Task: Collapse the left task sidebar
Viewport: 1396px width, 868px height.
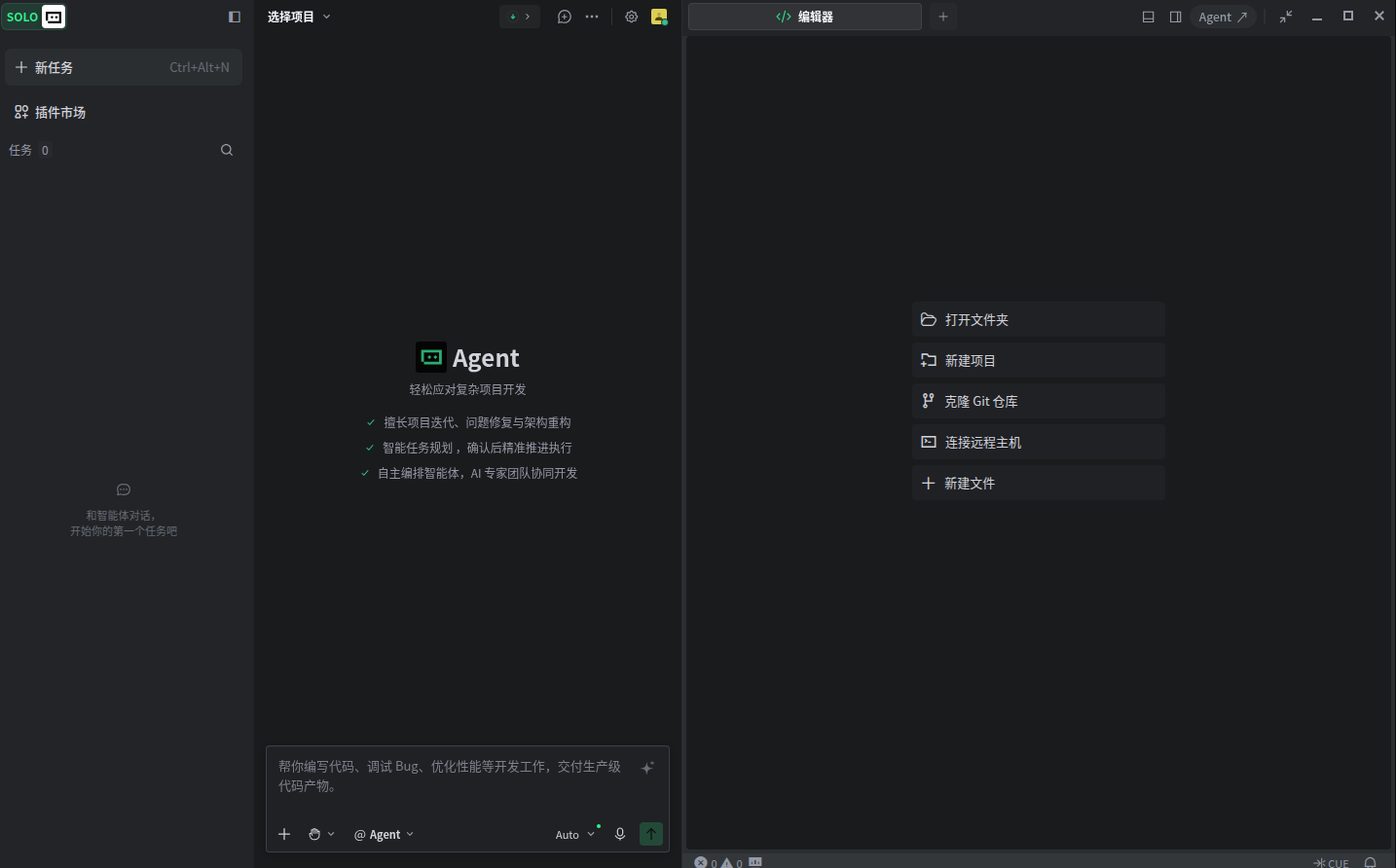Action: point(235,17)
